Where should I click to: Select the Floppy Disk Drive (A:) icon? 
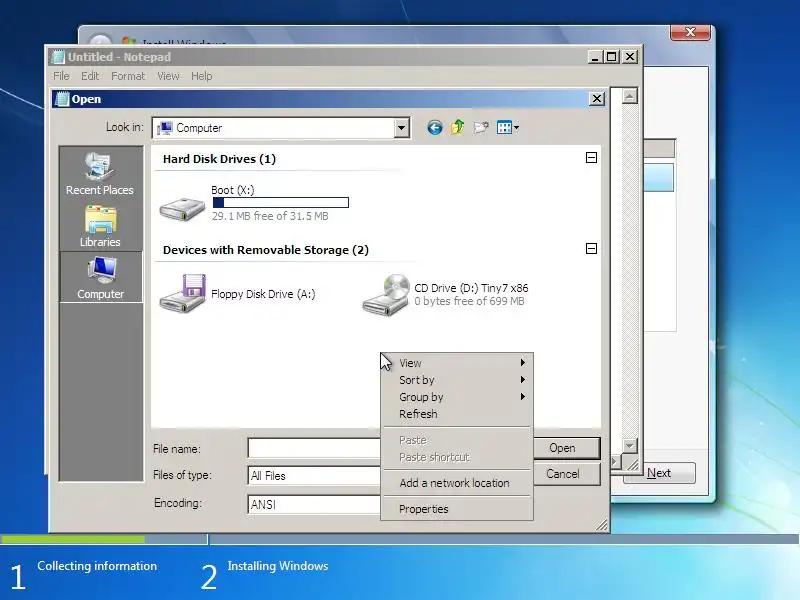pyautogui.click(x=183, y=294)
